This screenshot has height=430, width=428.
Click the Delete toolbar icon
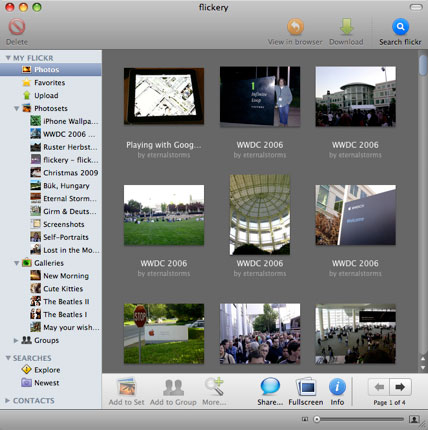click(x=17, y=27)
